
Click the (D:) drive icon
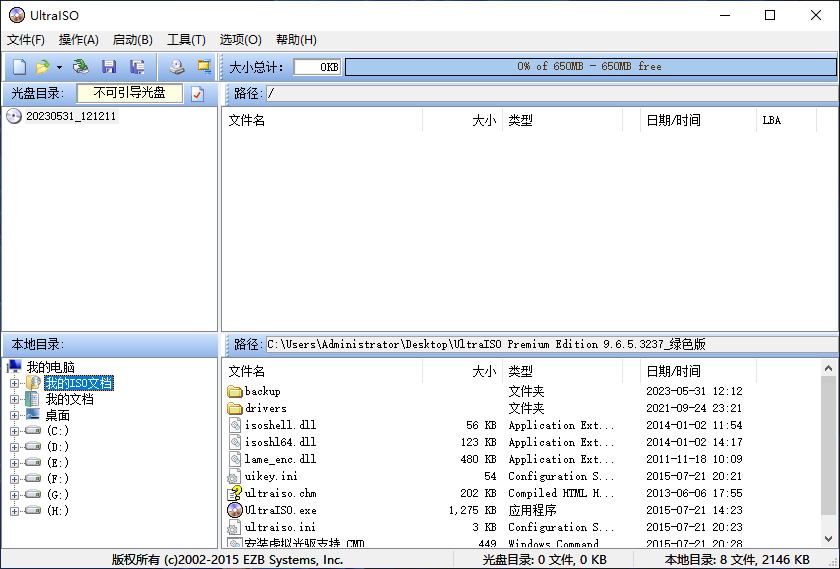[33, 446]
